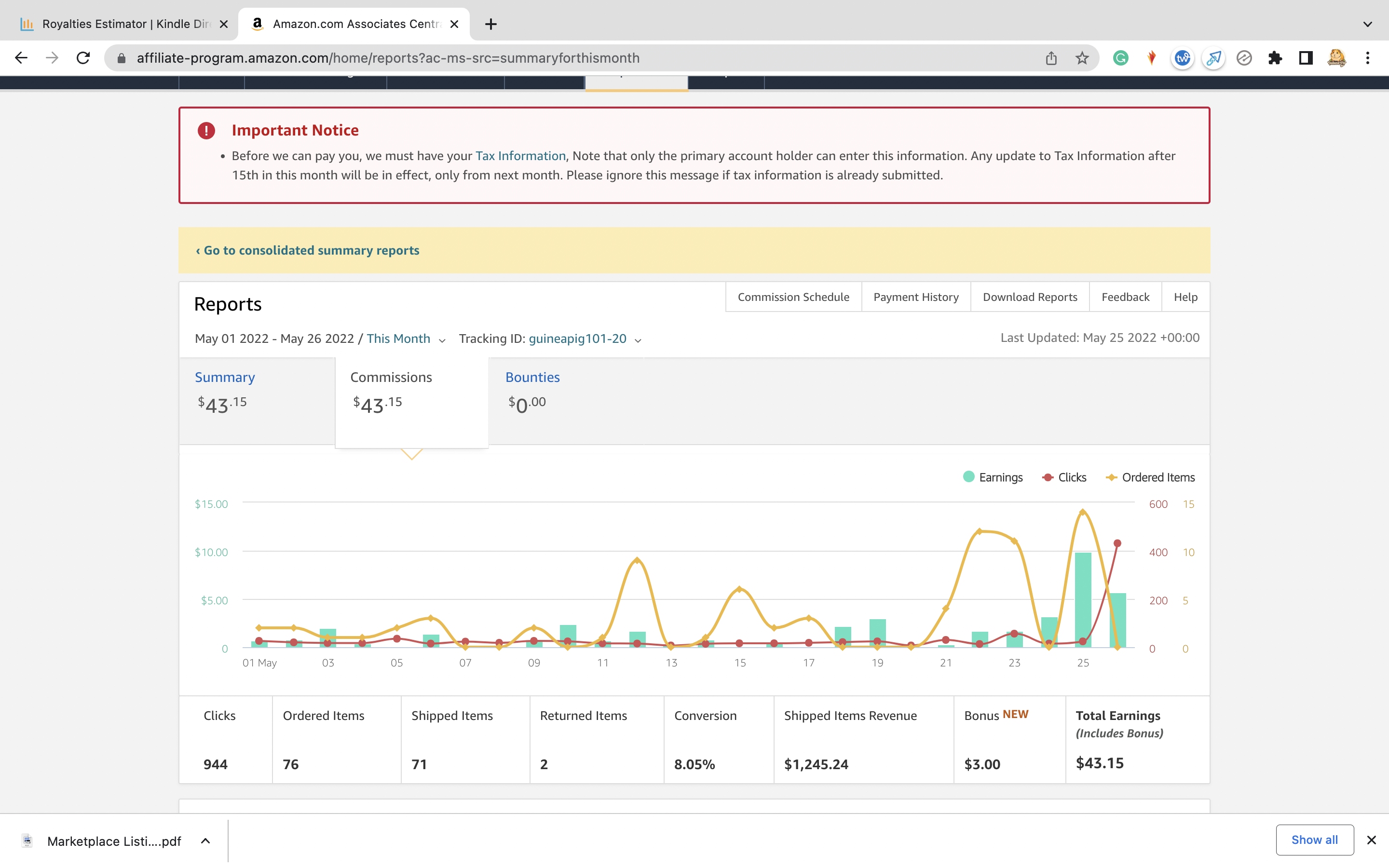Click the Shipped Items value 71
Viewport: 1389px width, 868px height.
click(419, 764)
